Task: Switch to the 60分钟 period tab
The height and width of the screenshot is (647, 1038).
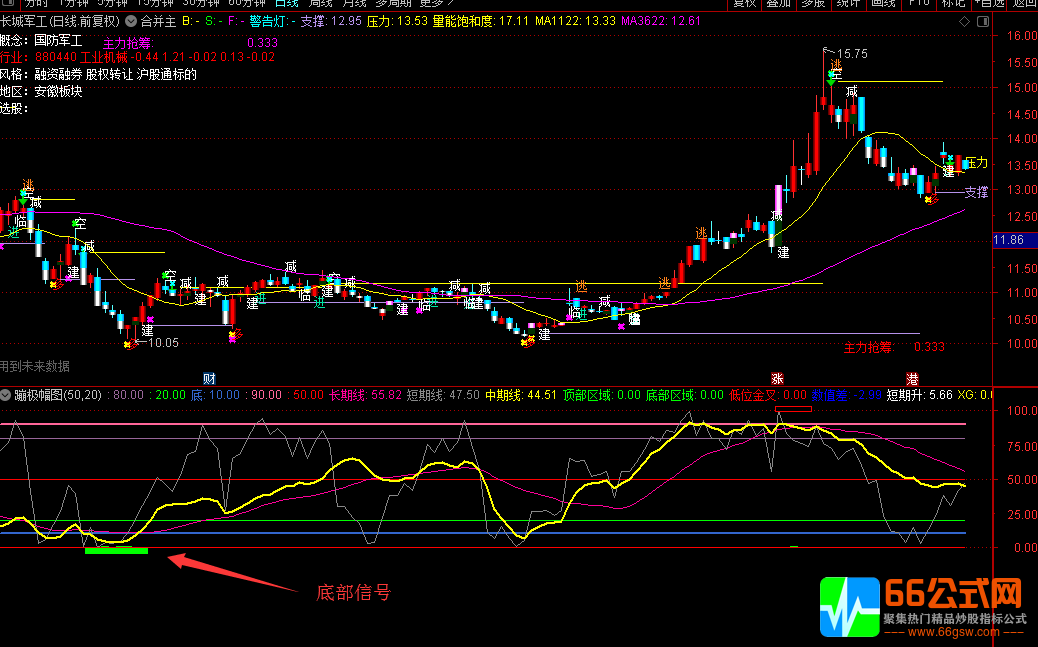Action: pos(247,3)
